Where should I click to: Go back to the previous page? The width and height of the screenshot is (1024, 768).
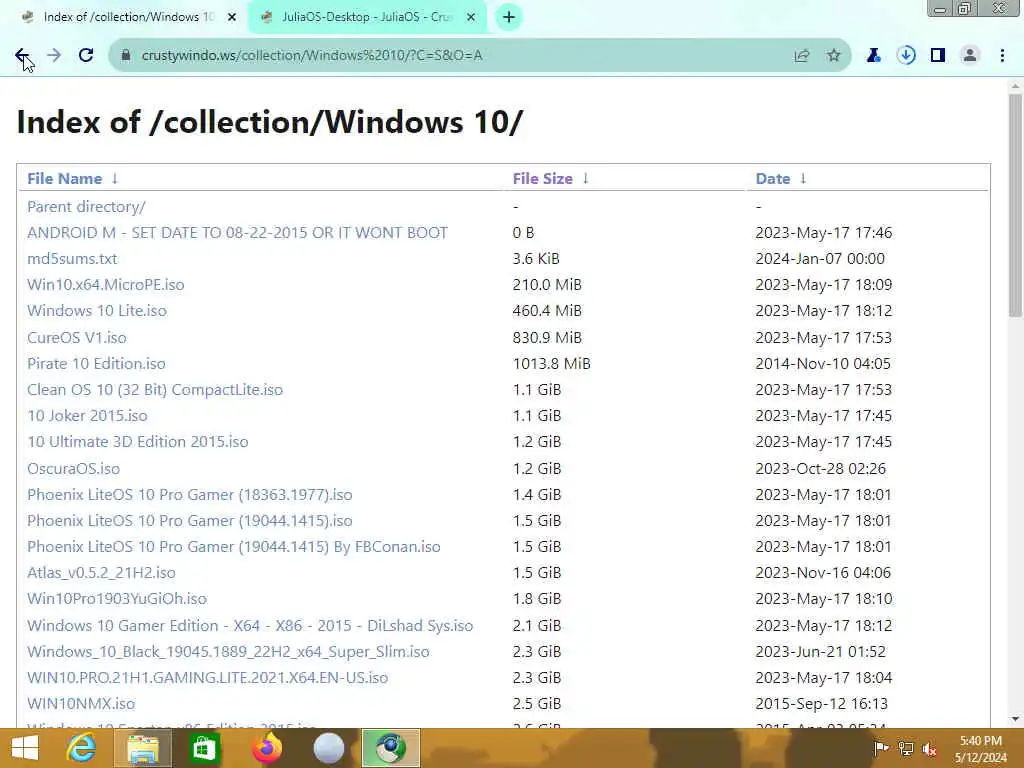[x=22, y=56]
